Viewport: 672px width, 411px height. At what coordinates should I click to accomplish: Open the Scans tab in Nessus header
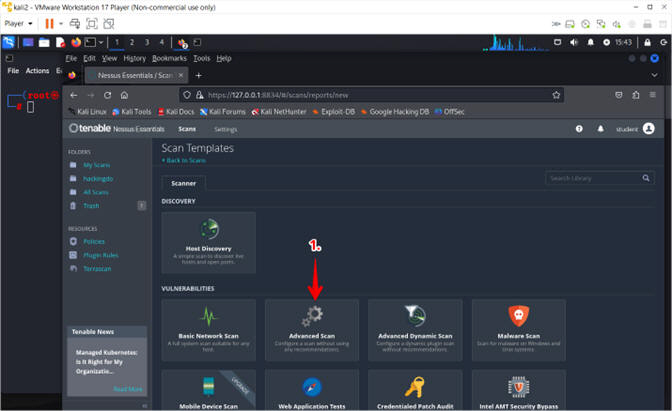(187, 129)
